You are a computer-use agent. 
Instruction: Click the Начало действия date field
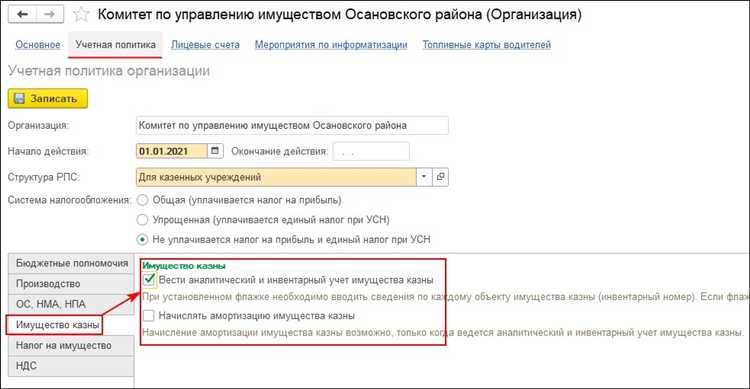(172, 151)
